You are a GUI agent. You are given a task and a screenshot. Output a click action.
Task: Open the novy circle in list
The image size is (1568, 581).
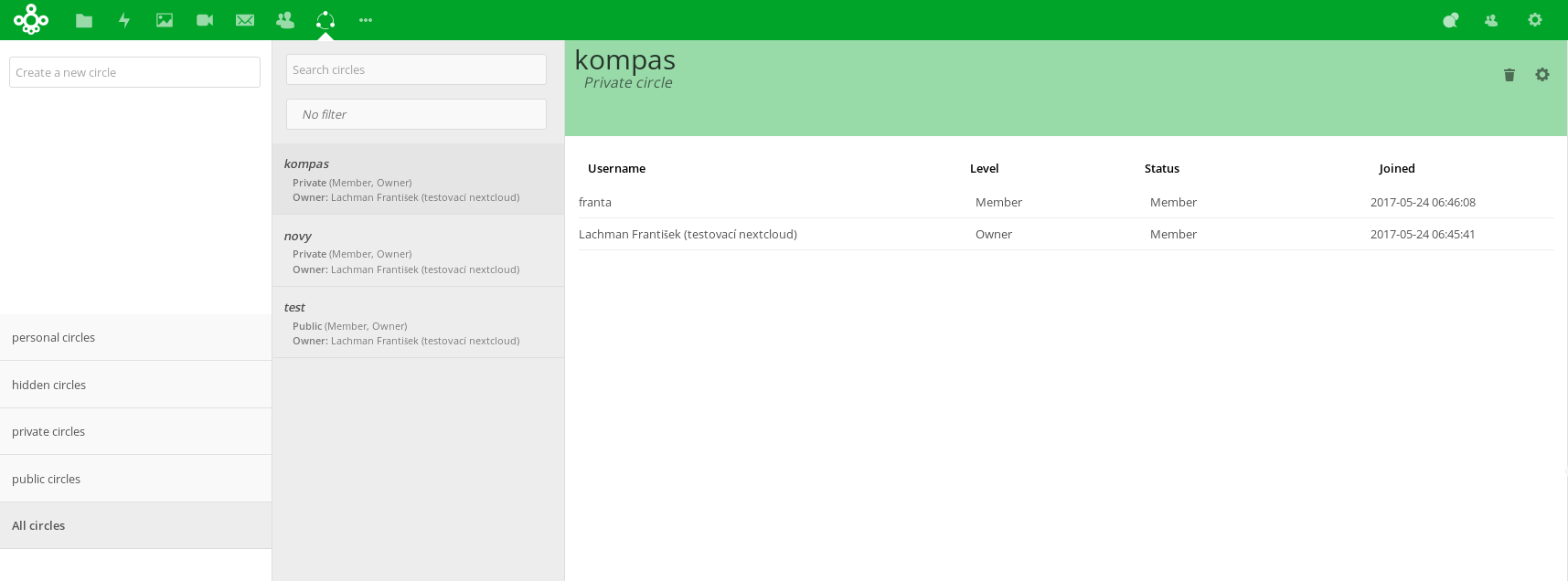(x=418, y=251)
